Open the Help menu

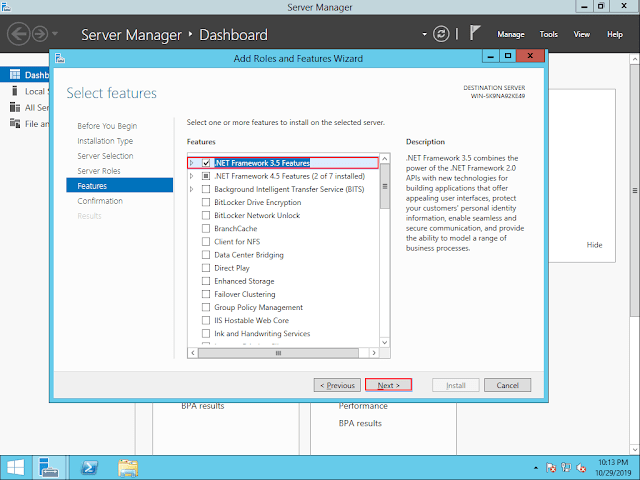(615, 34)
